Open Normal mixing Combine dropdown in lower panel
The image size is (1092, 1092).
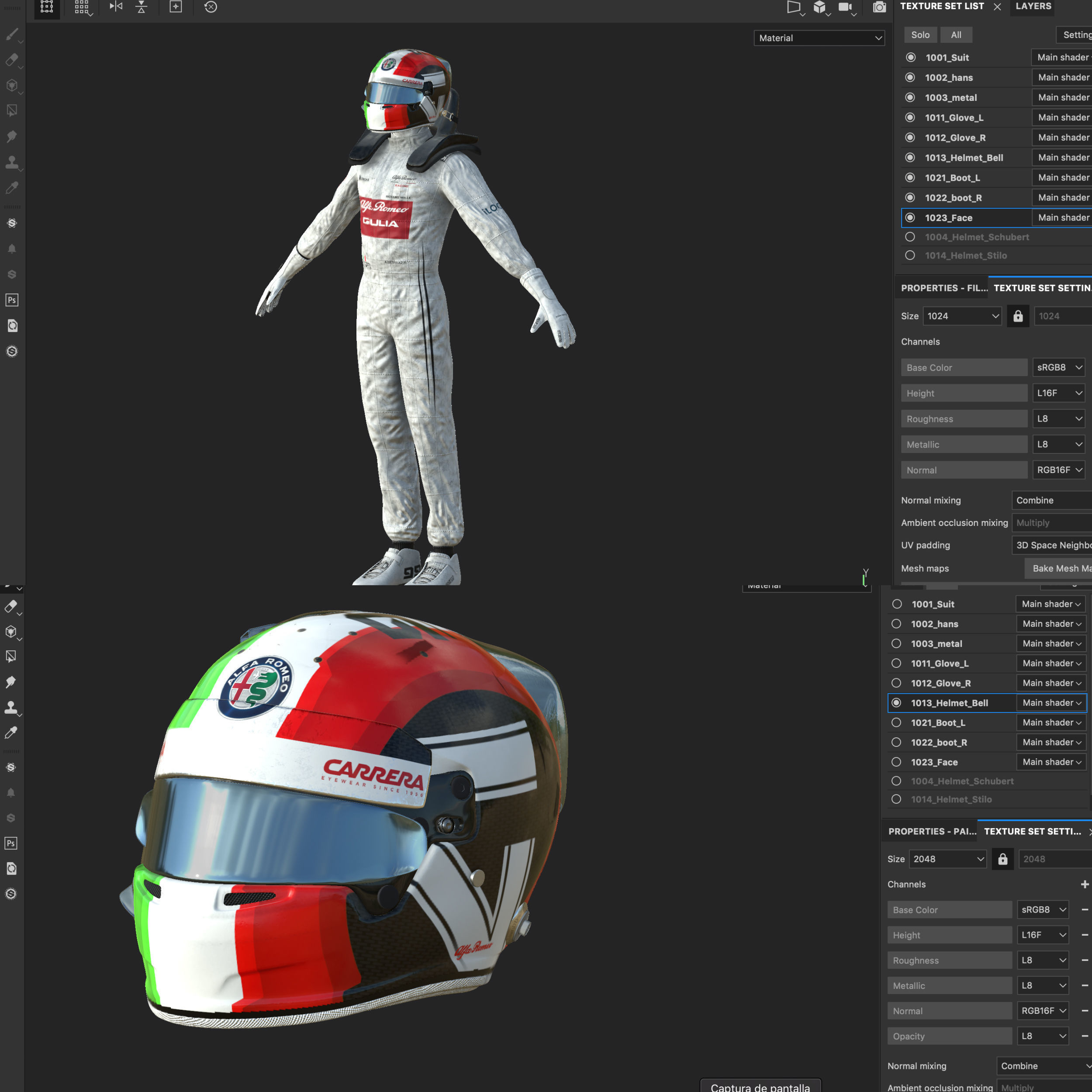click(1044, 1066)
